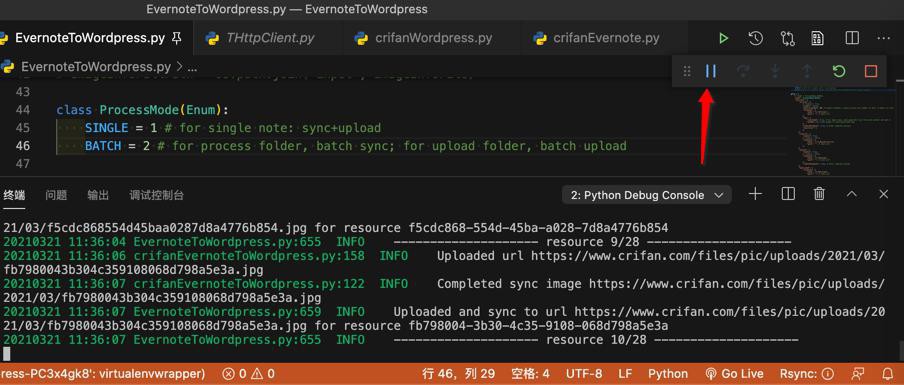Open the 调试控制台 panel tab
The width and height of the screenshot is (904, 385).
[156, 195]
